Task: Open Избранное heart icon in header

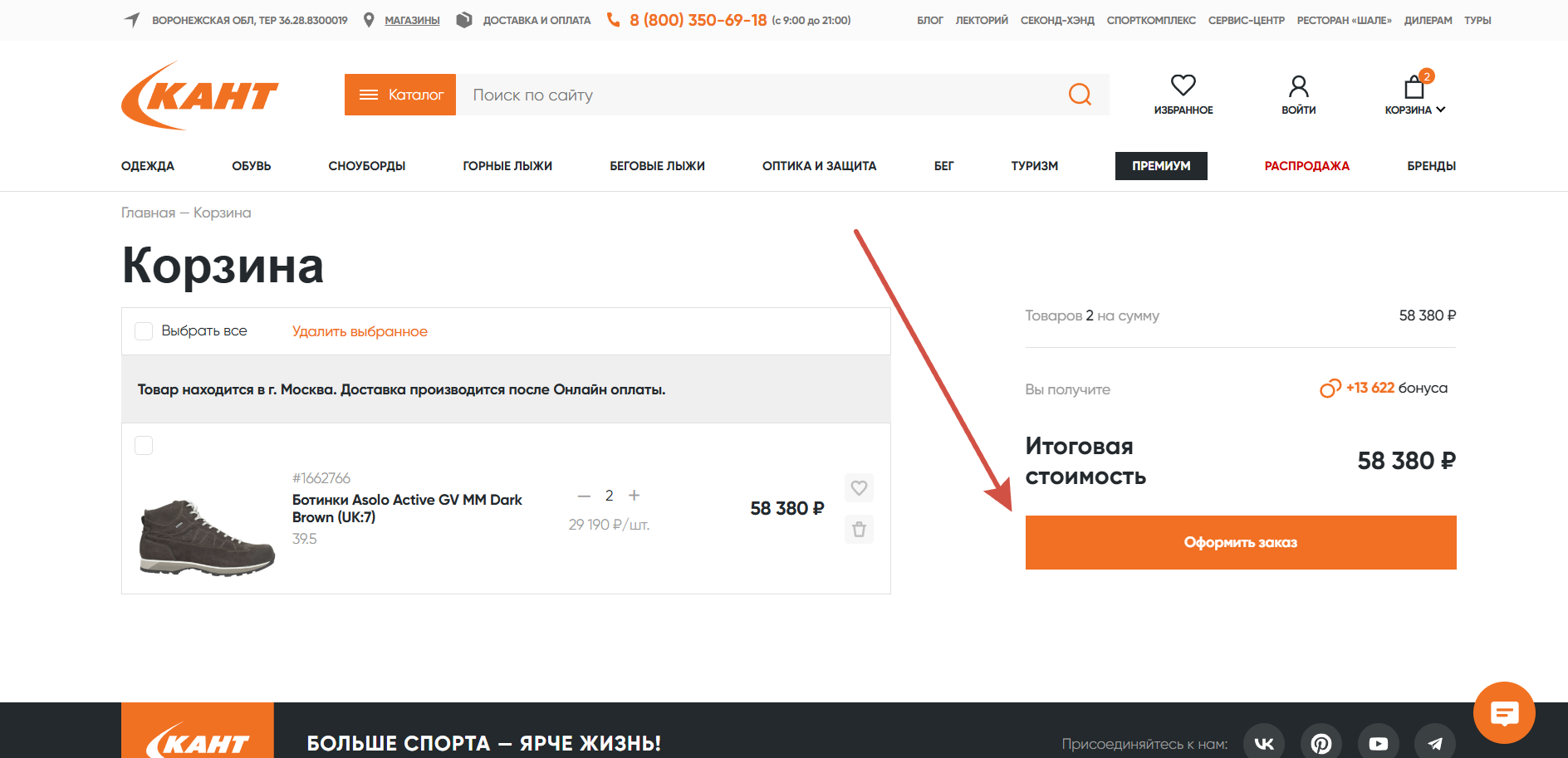Action: (x=1183, y=85)
